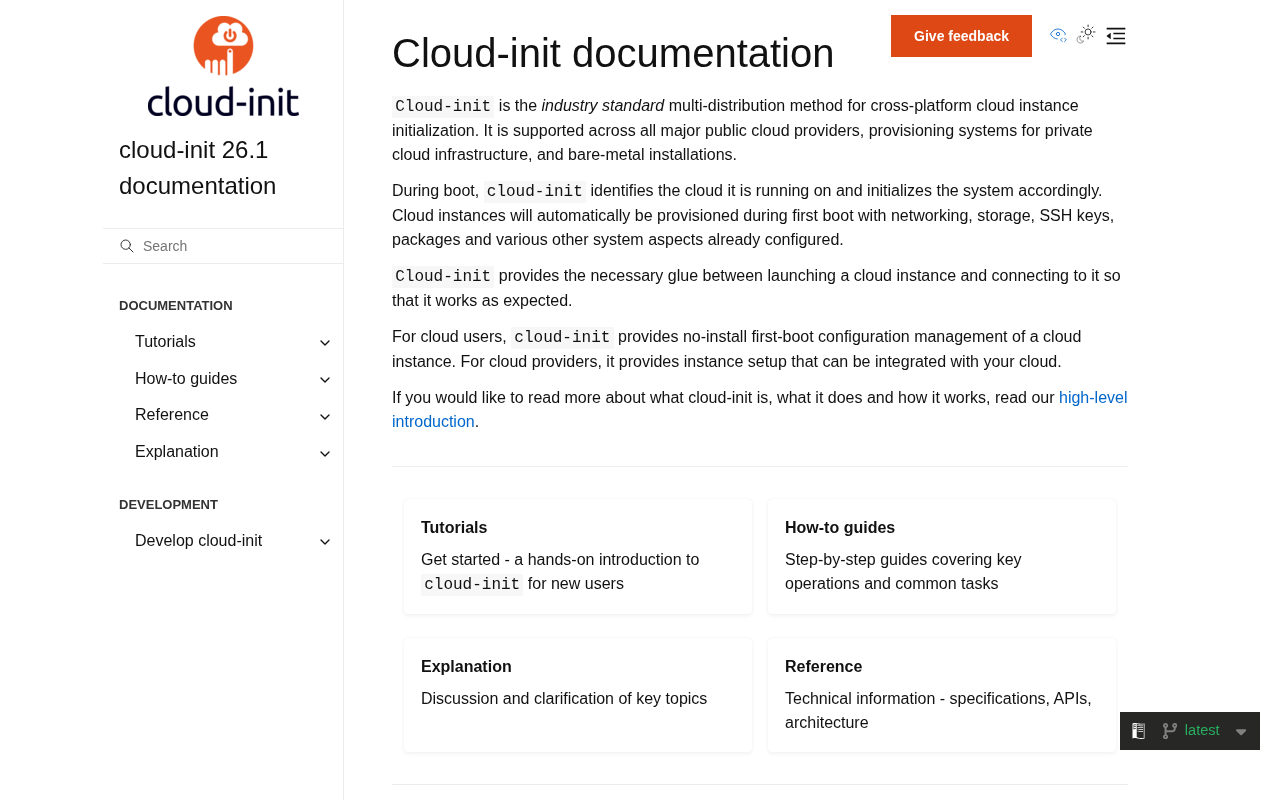1280x800 pixels.
Task: Open the table of contents drawer icon
Action: [x=1116, y=36]
